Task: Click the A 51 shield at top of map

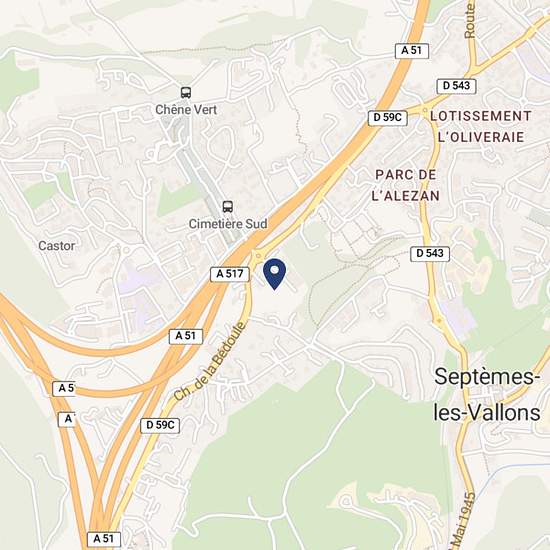Action: point(411,51)
